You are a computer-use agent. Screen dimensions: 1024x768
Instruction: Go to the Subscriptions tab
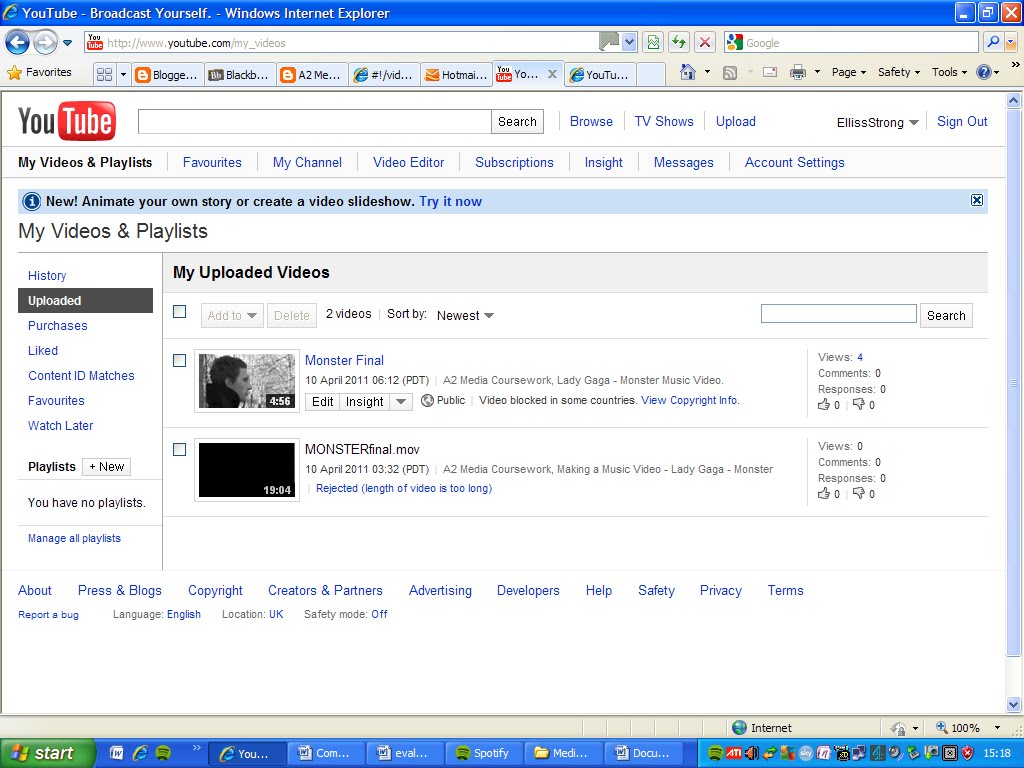514,163
